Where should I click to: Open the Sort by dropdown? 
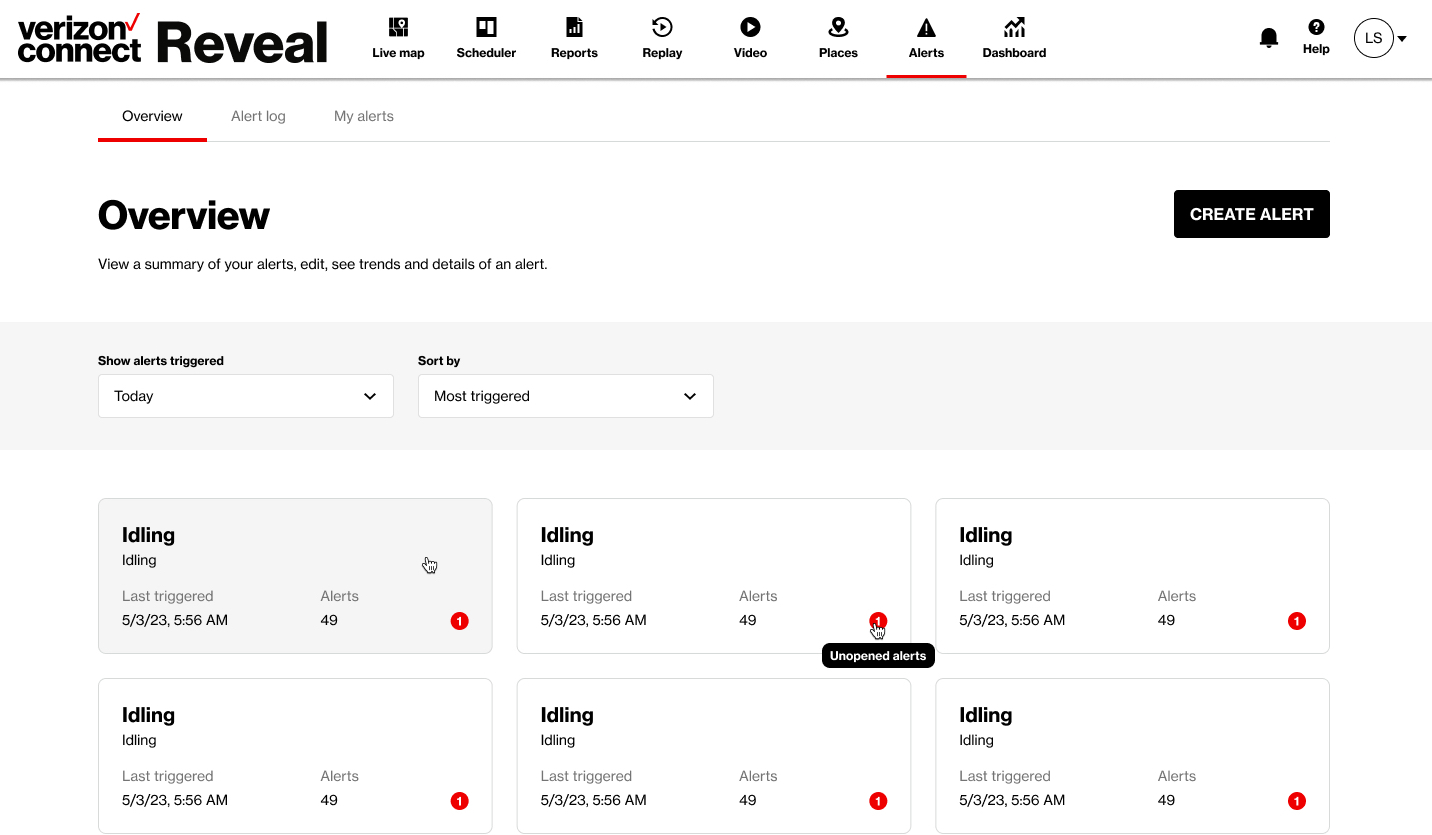[565, 396]
